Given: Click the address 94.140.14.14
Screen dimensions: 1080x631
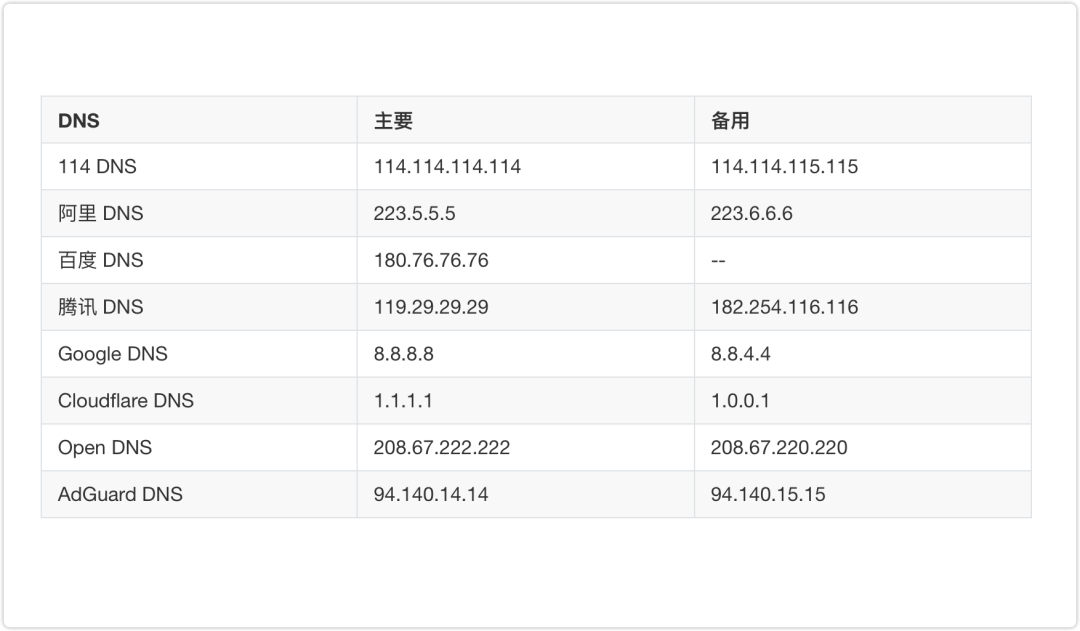Looking at the screenshot, I should pos(431,495).
